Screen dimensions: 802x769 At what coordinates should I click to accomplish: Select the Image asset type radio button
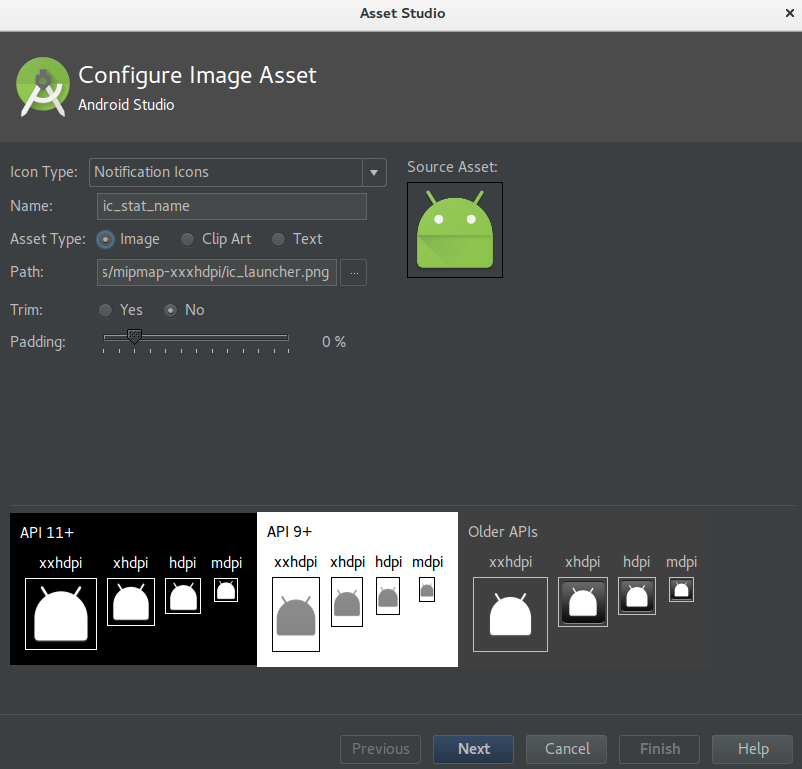pyautogui.click(x=105, y=239)
